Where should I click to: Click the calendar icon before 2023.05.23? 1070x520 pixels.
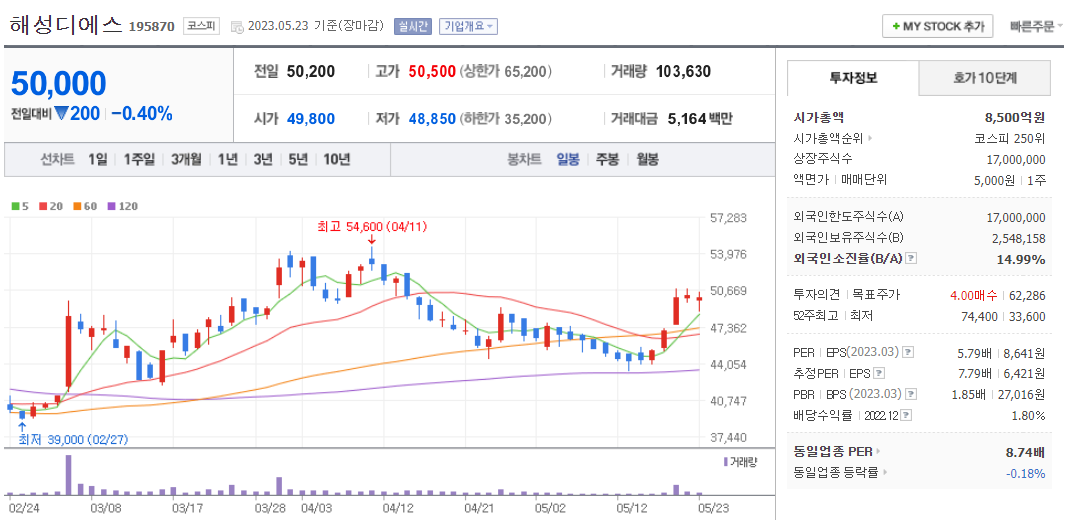[237, 27]
